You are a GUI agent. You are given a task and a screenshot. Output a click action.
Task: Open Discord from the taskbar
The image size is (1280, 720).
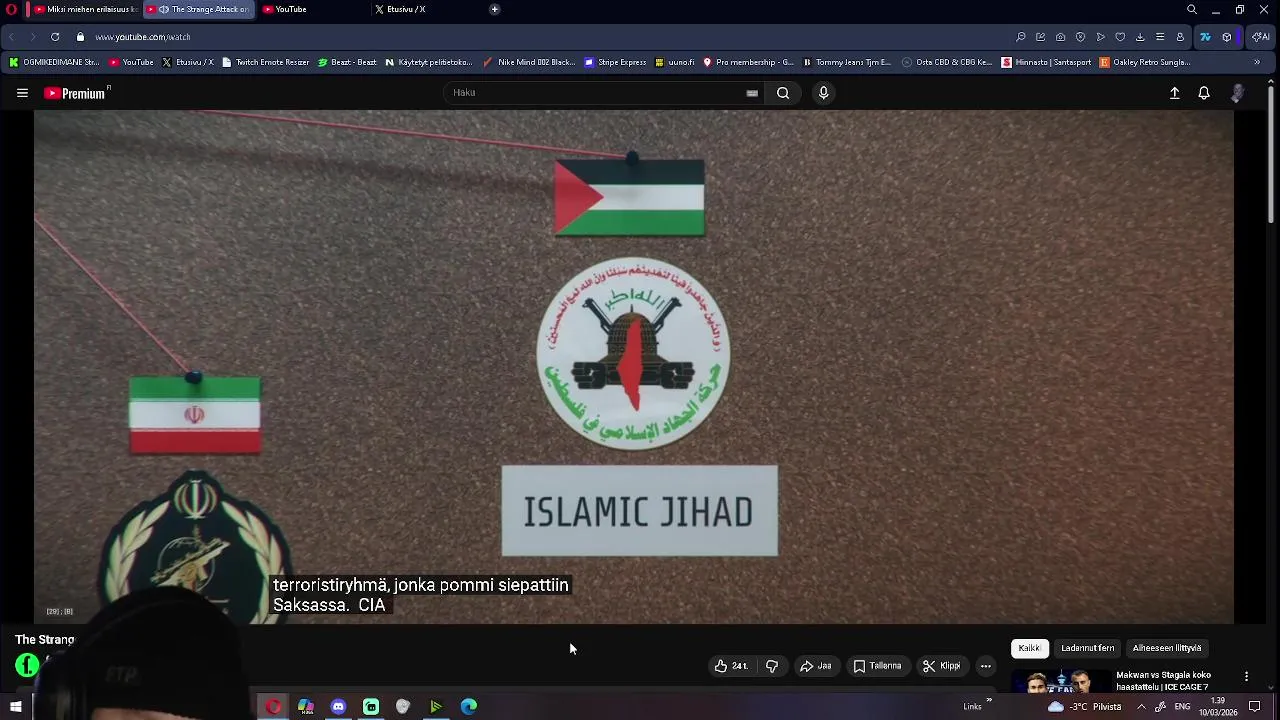pyautogui.click(x=338, y=707)
